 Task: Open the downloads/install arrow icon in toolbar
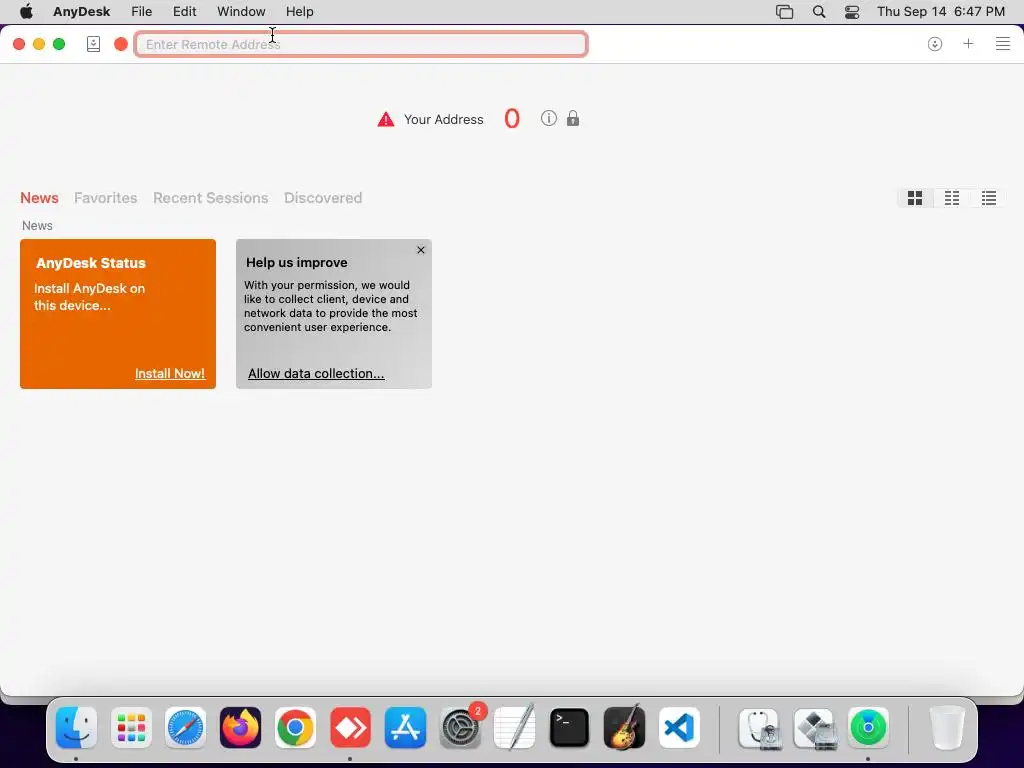pyautogui.click(x=935, y=44)
